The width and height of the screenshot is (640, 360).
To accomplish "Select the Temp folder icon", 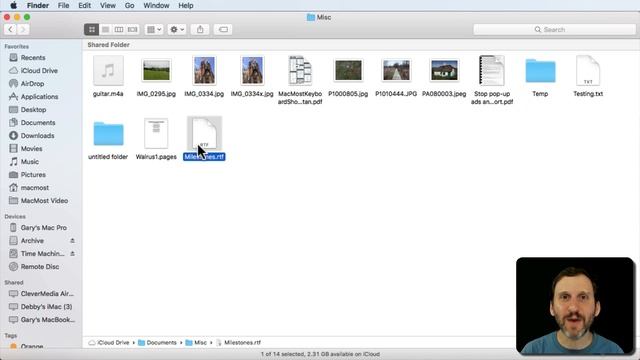I will (540, 71).
